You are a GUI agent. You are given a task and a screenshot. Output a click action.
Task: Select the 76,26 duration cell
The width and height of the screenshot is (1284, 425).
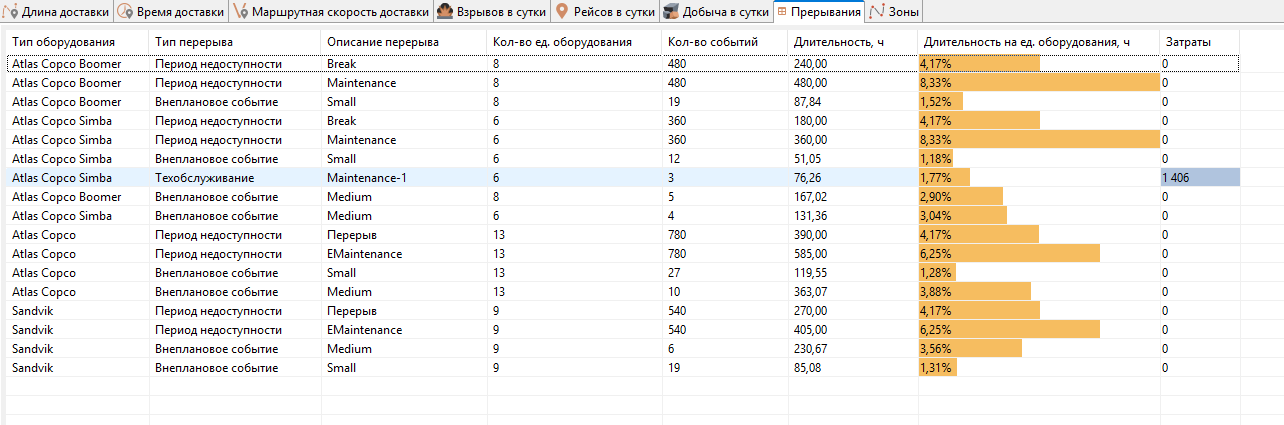853,178
